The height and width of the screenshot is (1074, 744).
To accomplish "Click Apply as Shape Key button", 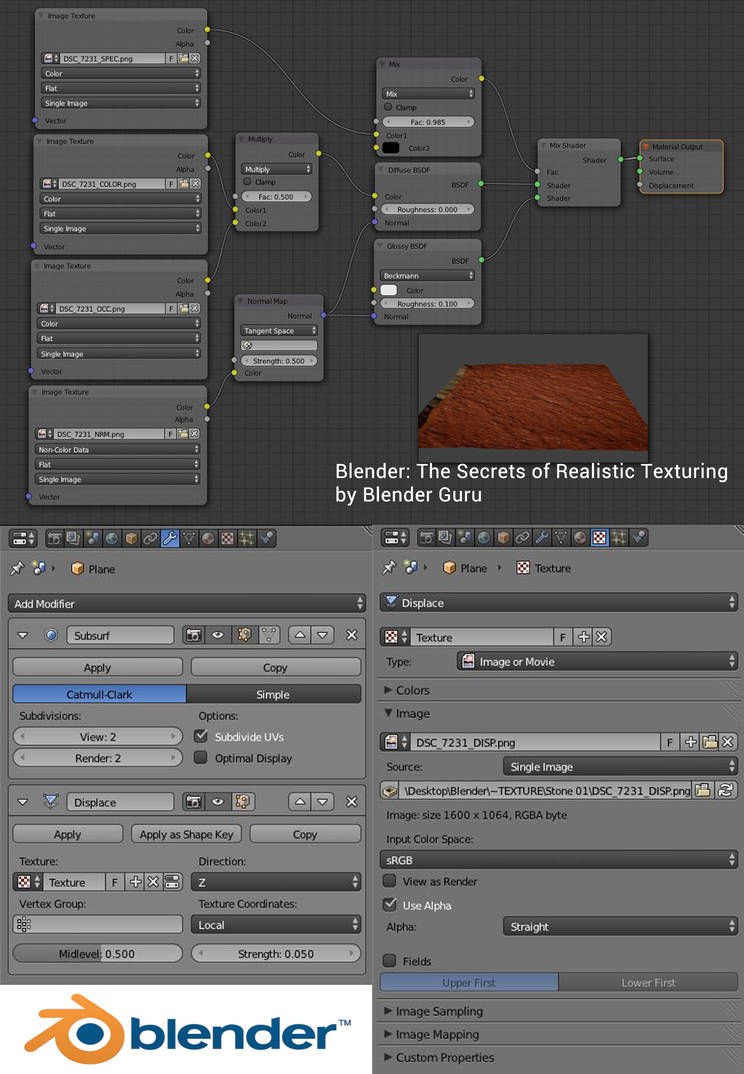I will click(186, 834).
